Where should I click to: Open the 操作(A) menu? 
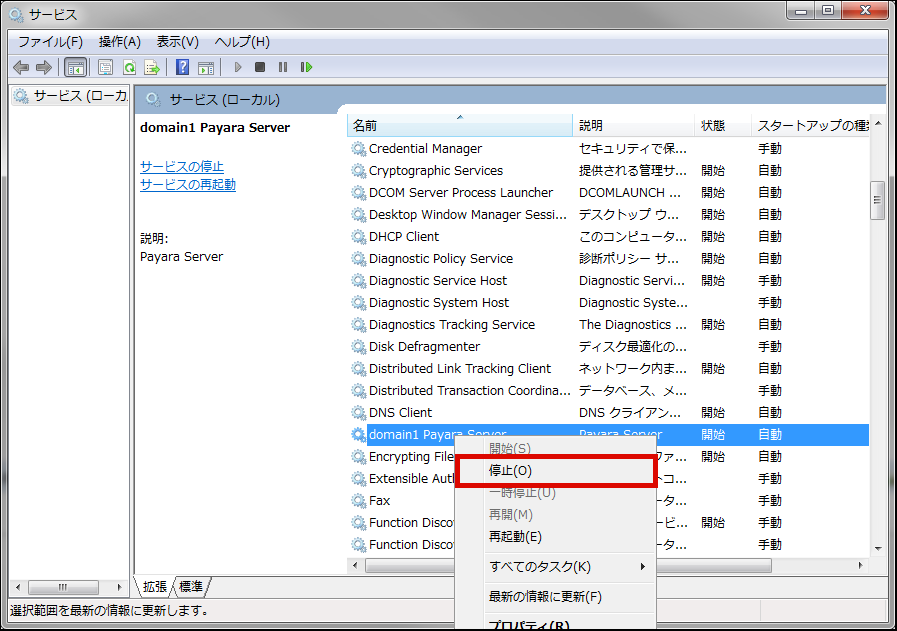pos(119,42)
